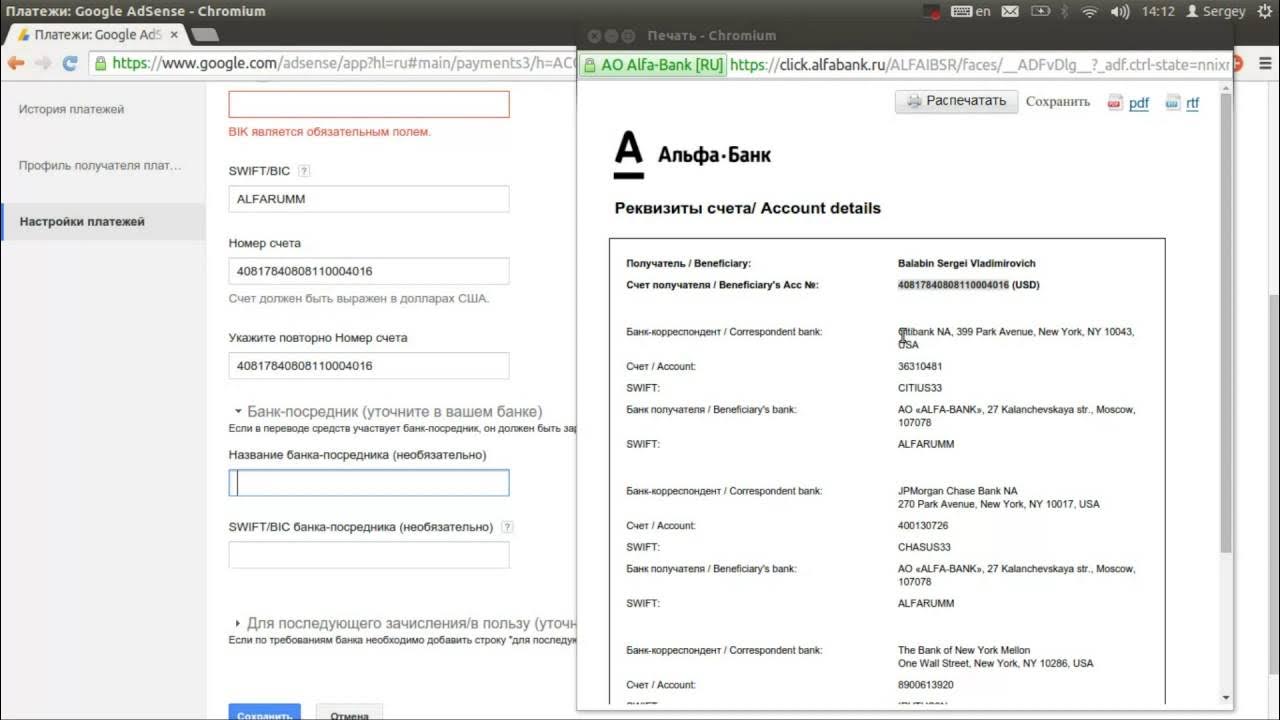
Task: Open the Sergey user menu
Action: coord(1215,12)
